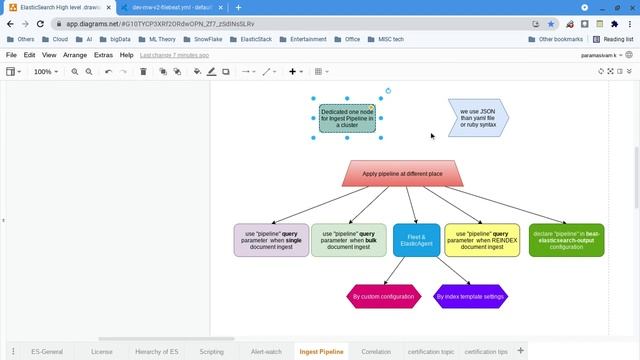Select the Fleet & ElasticAgent blue box
This screenshot has height=360, width=640.
(416, 240)
